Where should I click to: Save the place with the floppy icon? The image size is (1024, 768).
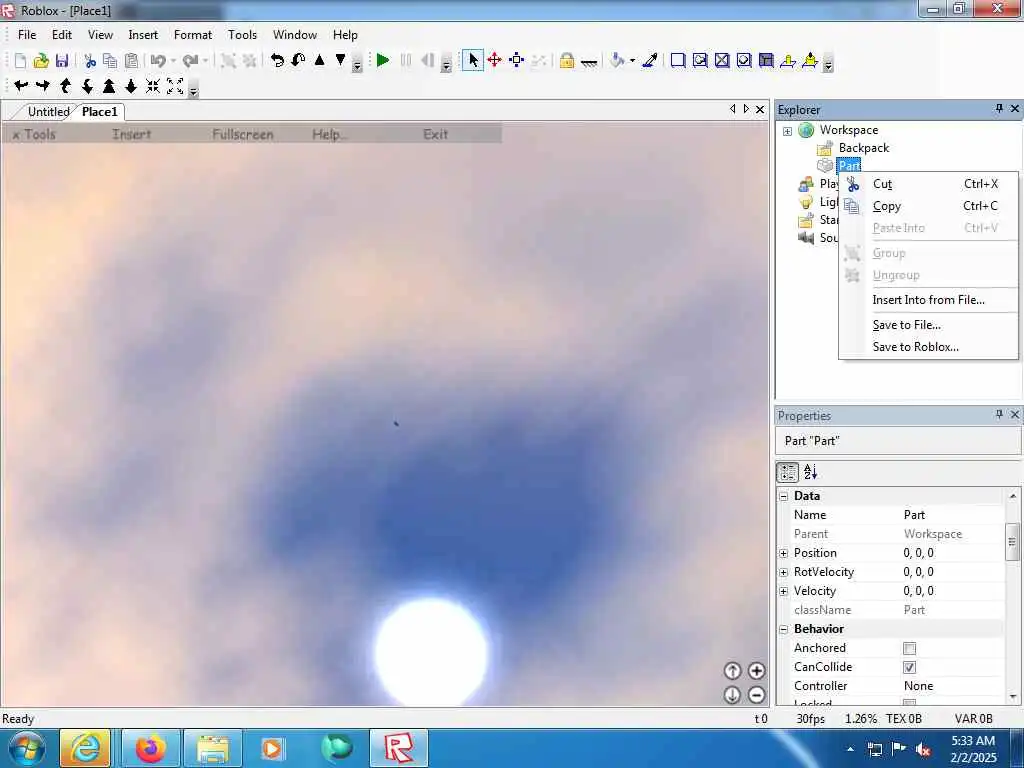(62, 61)
